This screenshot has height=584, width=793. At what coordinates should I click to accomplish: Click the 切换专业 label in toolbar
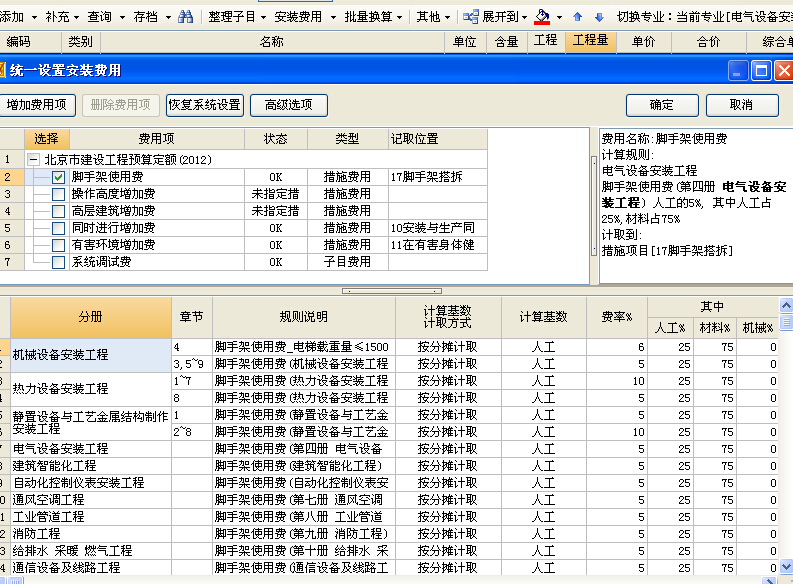click(x=640, y=17)
